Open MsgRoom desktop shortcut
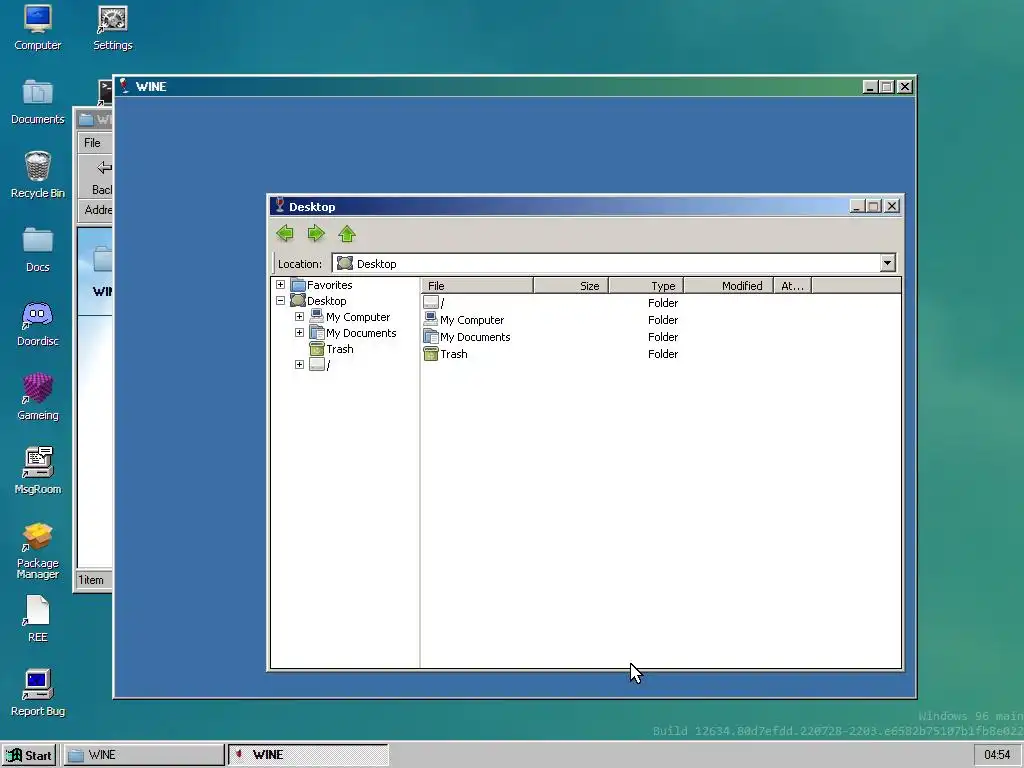The image size is (1024, 768). (37, 471)
